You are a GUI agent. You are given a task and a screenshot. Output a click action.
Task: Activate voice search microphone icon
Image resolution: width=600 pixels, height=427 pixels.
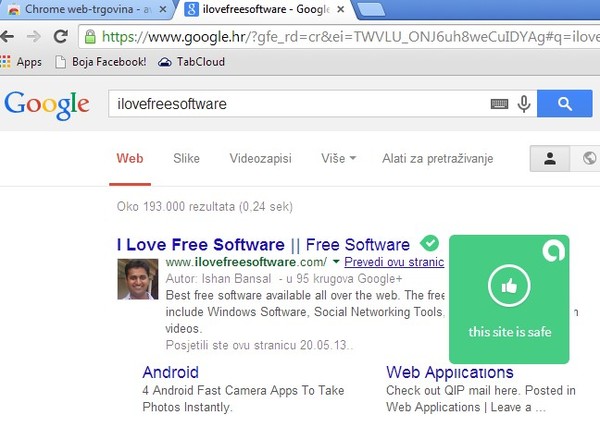tap(523, 104)
